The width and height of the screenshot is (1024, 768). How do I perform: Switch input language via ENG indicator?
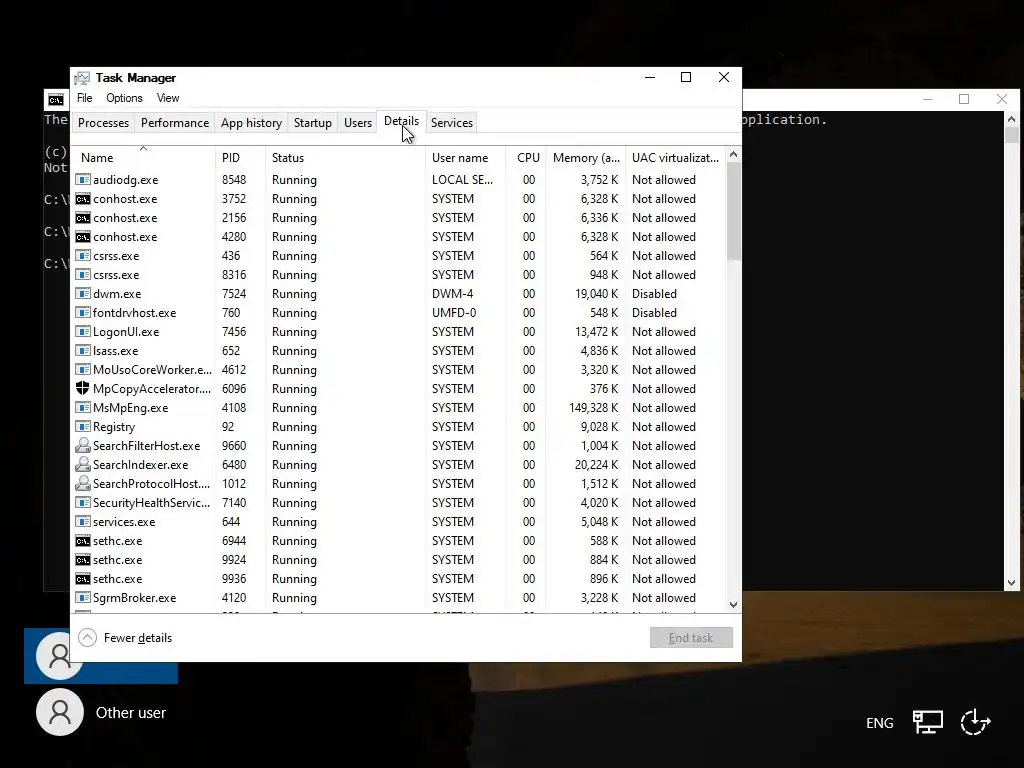click(x=879, y=723)
